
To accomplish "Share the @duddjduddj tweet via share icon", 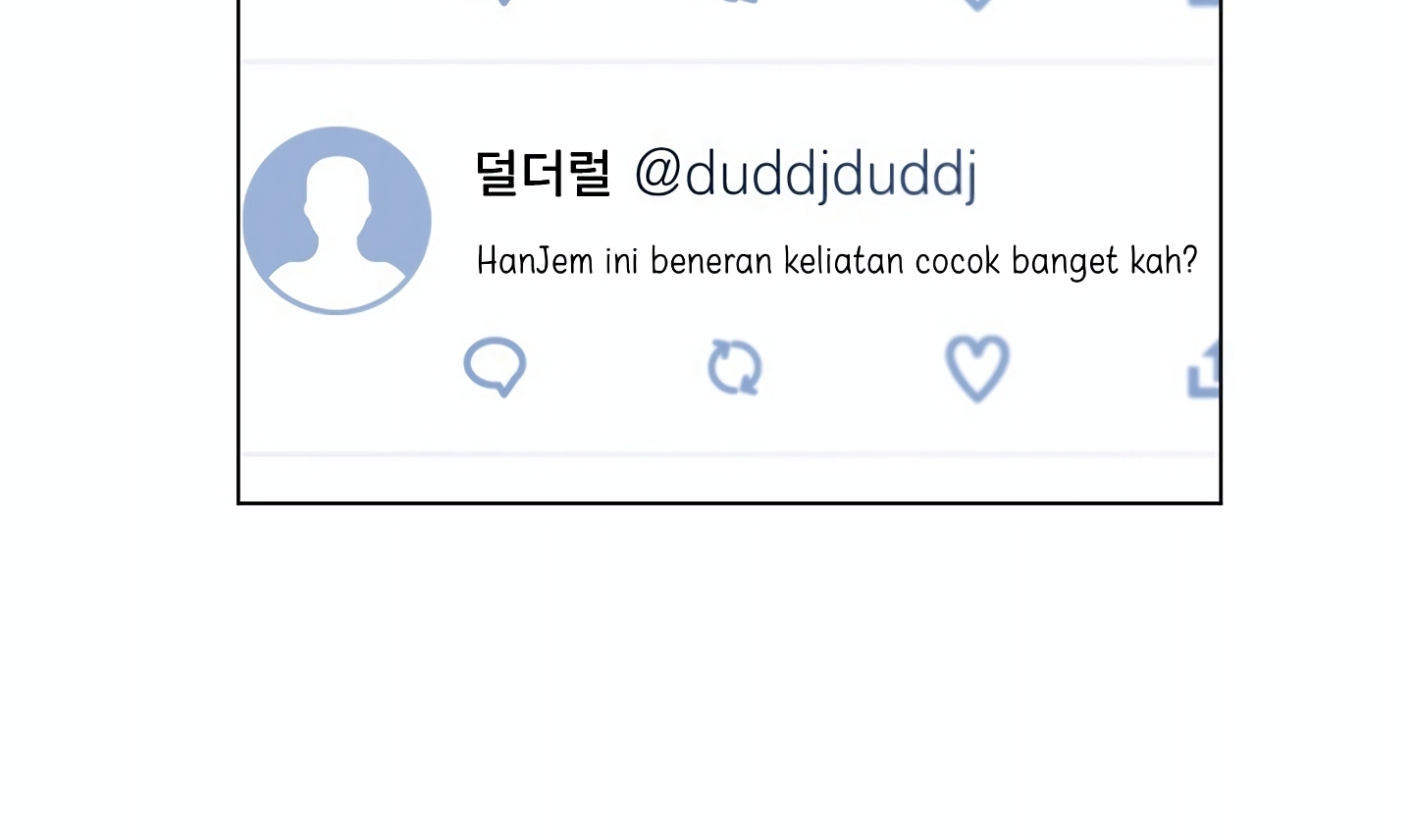I will (x=1204, y=370).
